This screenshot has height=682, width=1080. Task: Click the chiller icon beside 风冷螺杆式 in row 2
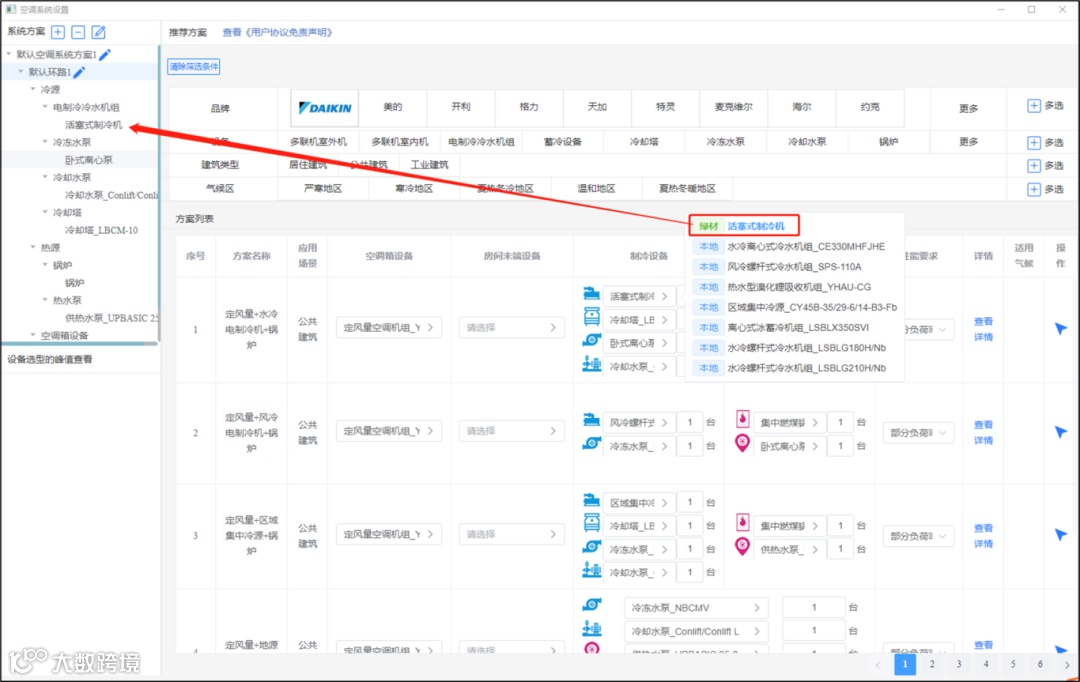click(591, 420)
